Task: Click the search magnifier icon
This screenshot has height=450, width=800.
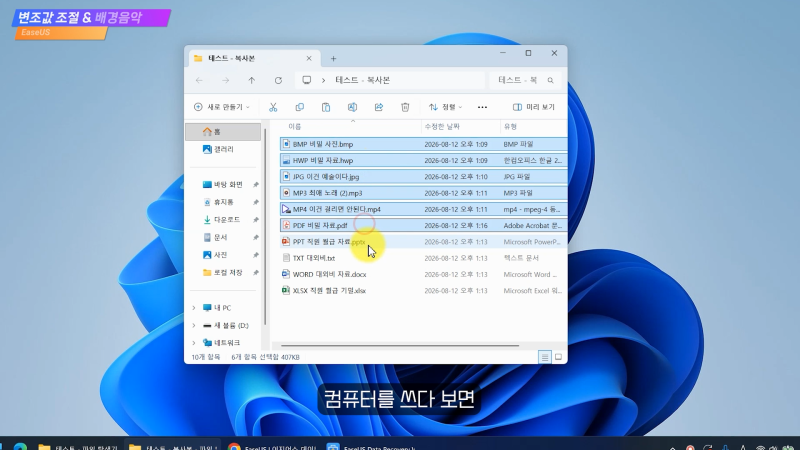Action: tap(551, 80)
